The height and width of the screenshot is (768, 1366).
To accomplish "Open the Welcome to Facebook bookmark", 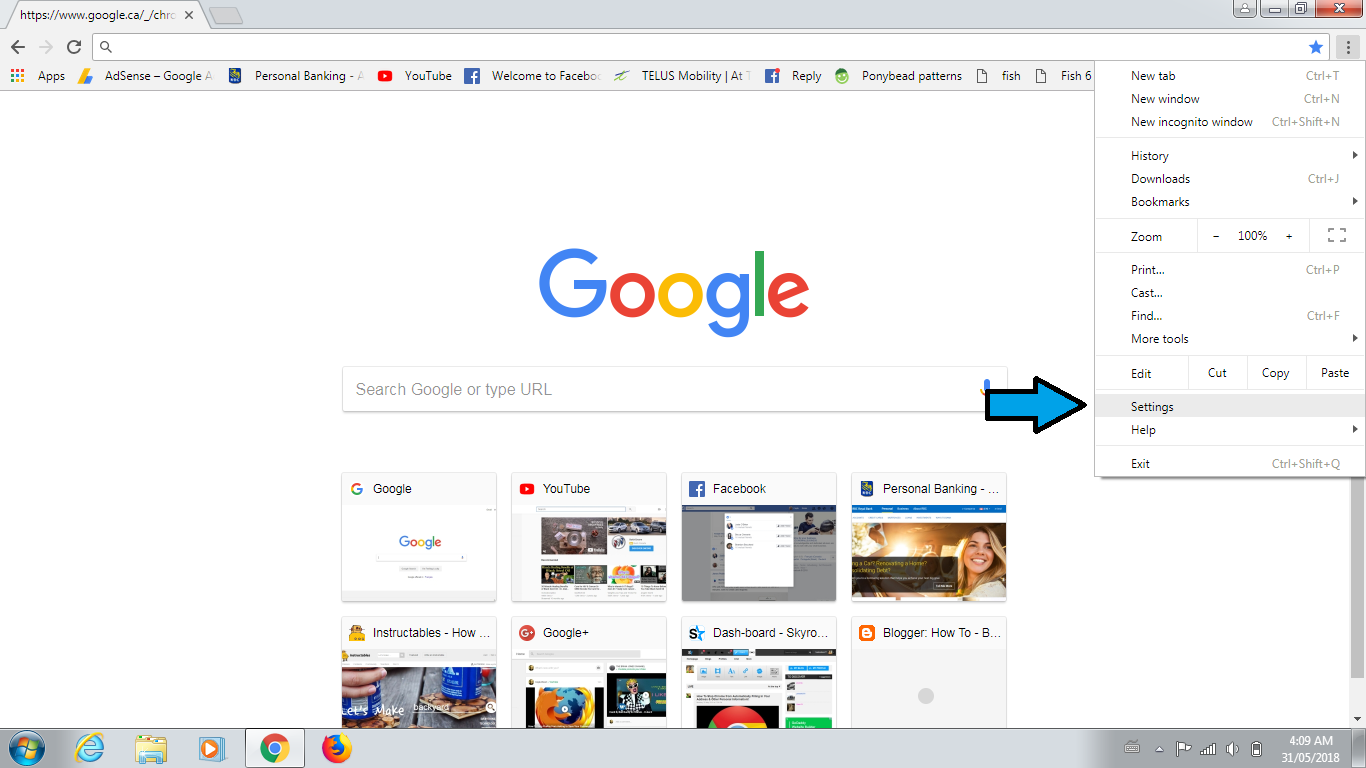I will pos(532,76).
